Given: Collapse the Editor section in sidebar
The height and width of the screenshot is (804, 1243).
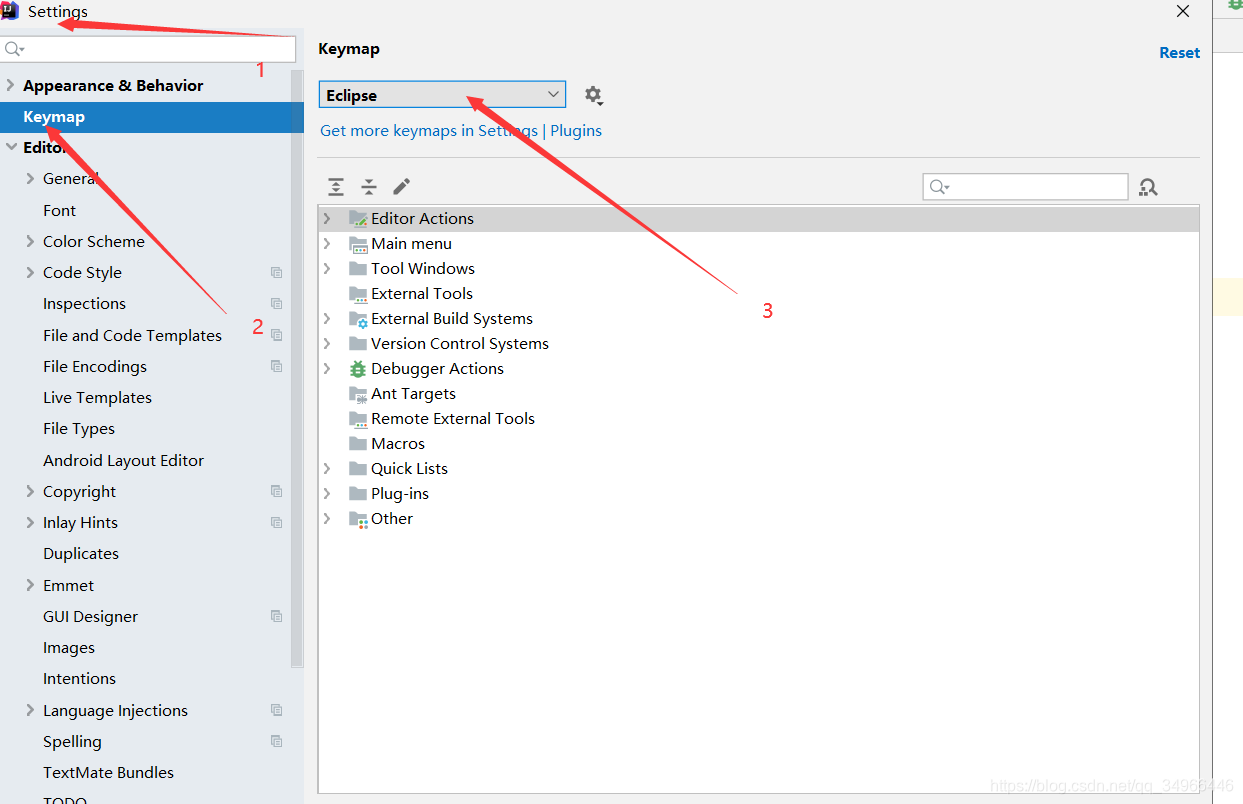Looking at the screenshot, I should 11,148.
